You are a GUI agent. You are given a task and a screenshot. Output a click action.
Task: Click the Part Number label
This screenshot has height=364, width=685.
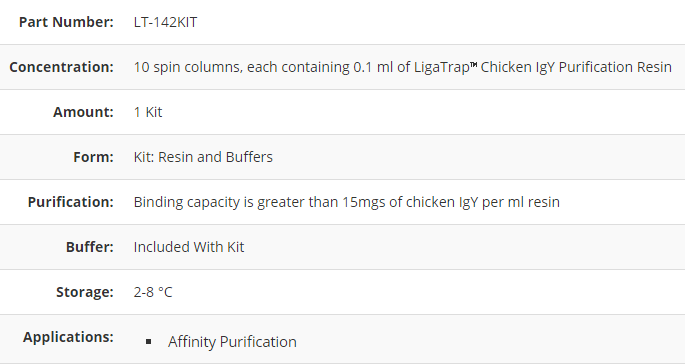coord(66,22)
